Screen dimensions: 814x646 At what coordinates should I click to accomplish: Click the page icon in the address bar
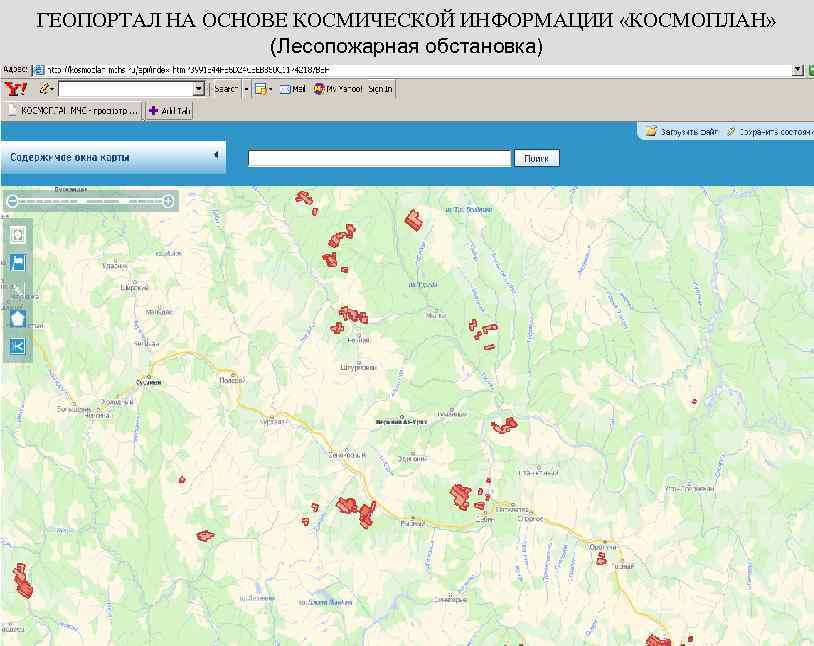pos(39,70)
